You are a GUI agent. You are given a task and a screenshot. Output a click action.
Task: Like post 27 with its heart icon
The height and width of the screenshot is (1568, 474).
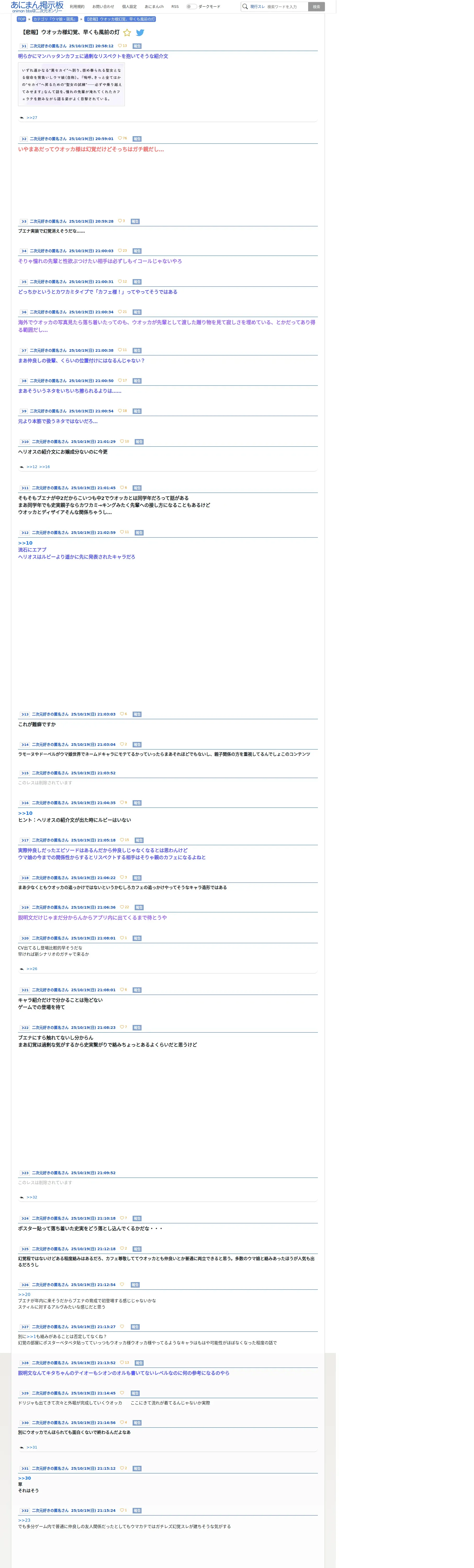pyautogui.click(x=122, y=1326)
